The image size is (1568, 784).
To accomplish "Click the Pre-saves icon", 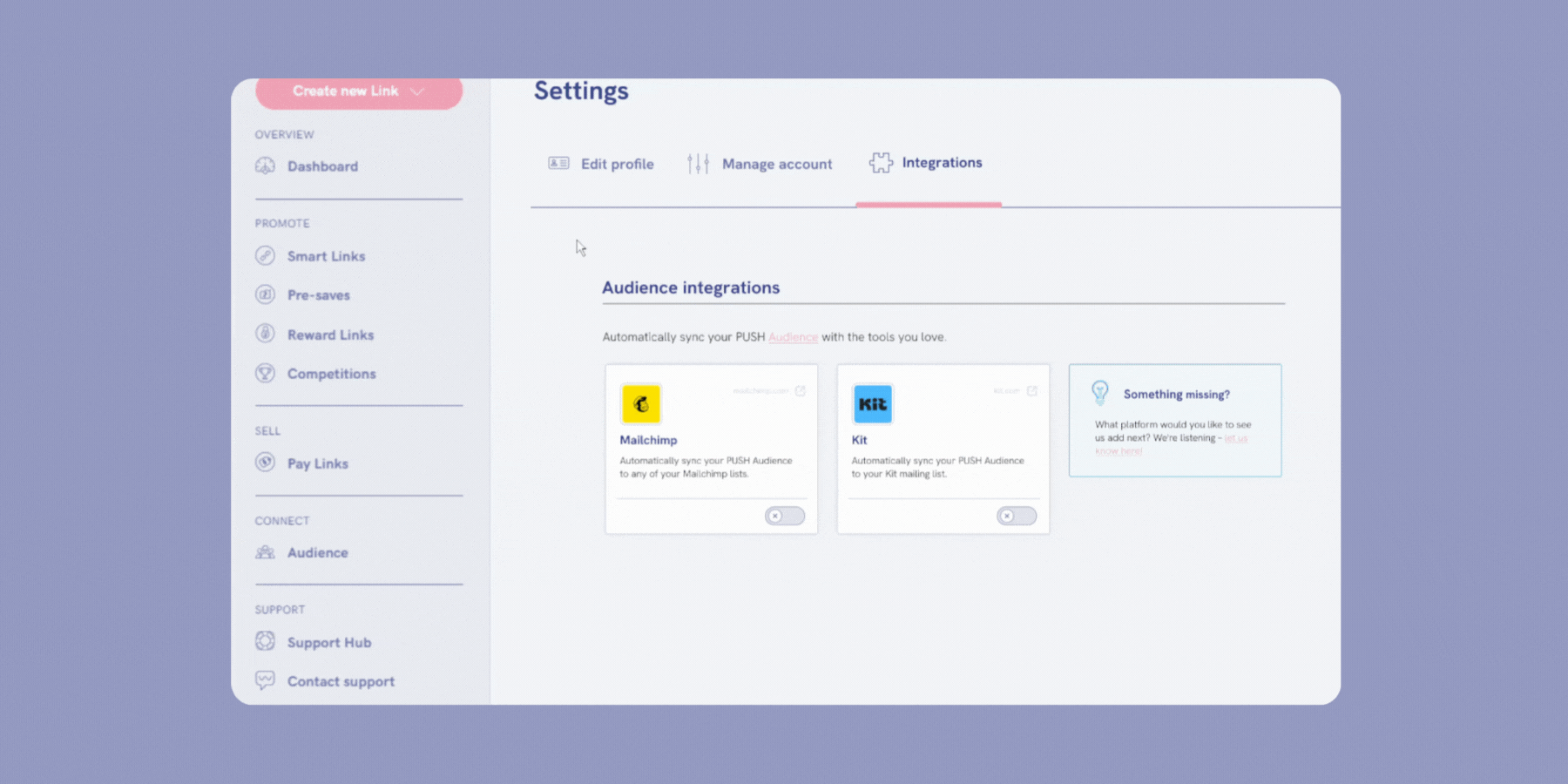I will (x=265, y=294).
